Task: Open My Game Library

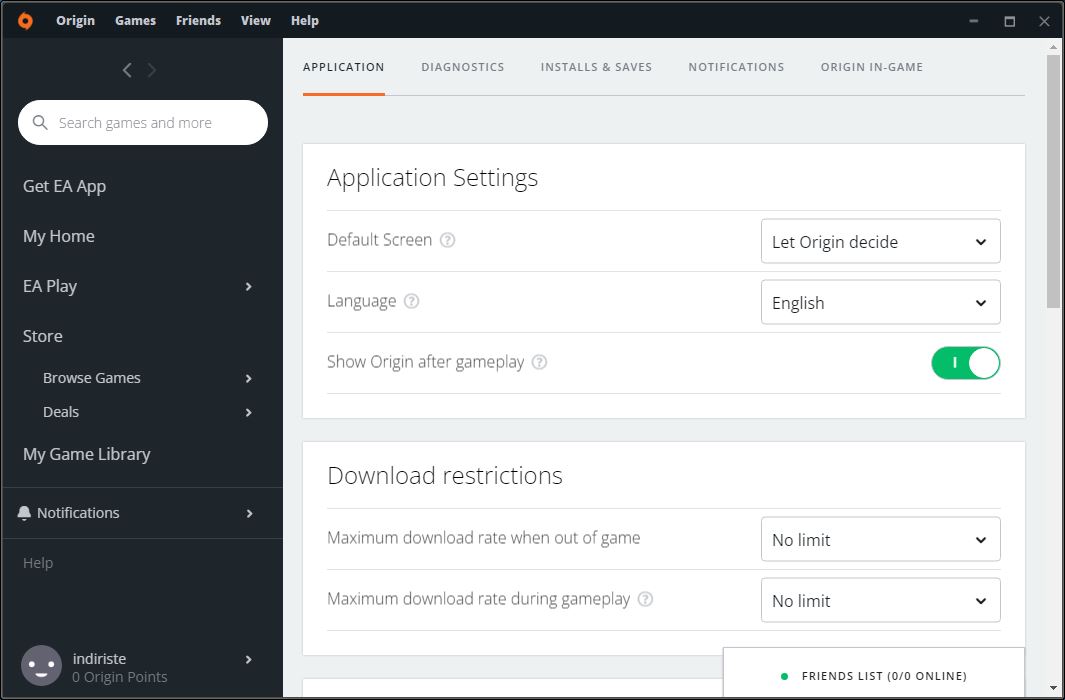Action: click(86, 454)
